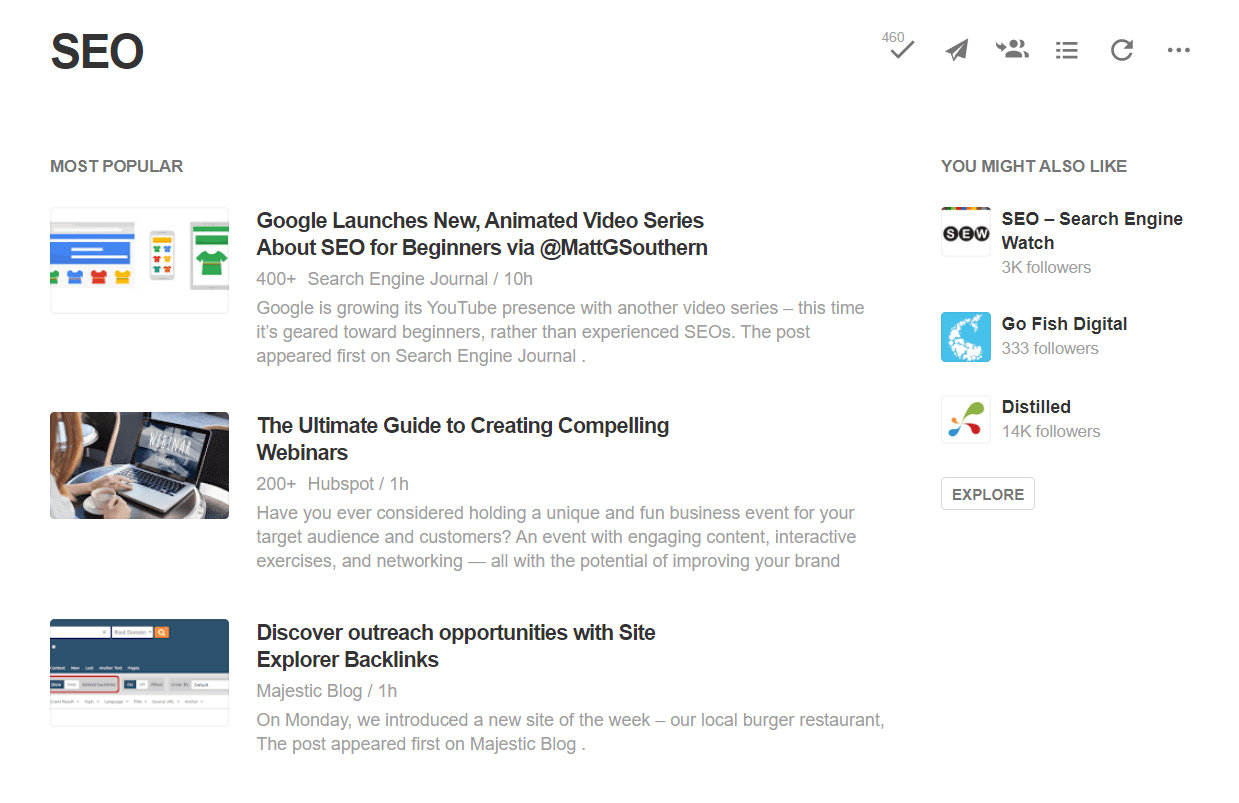The width and height of the screenshot is (1239, 803).
Task: Open the more options menu
Action: tap(1178, 50)
